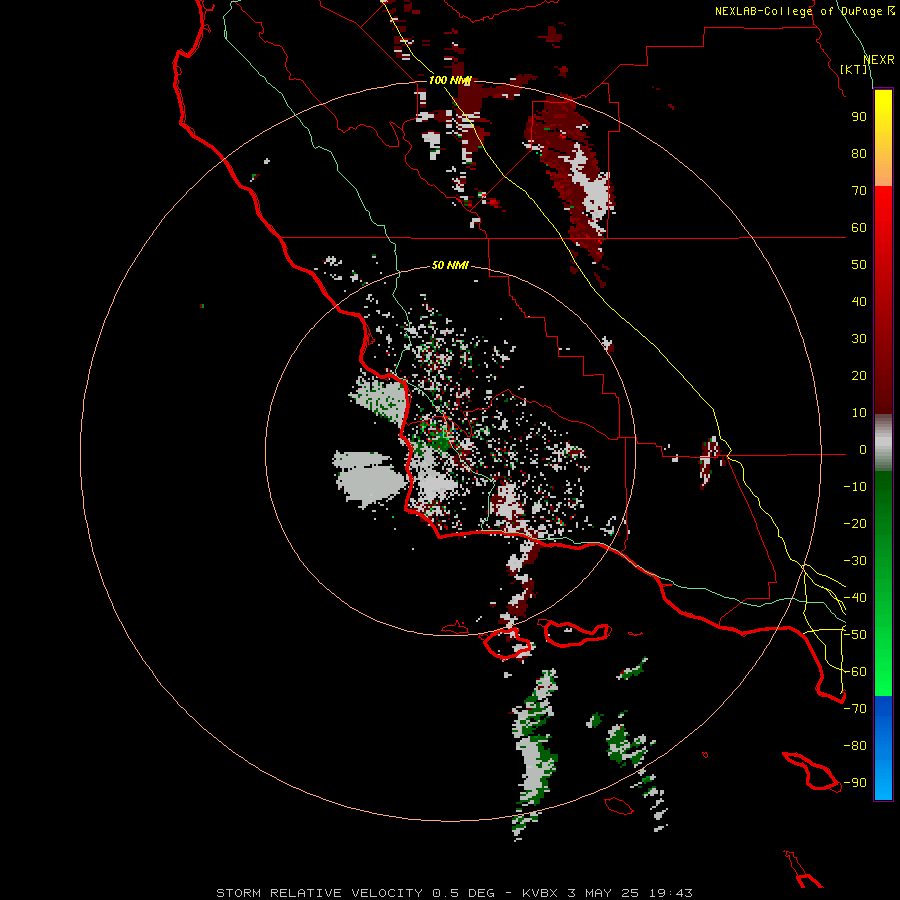Click the 40 value on velocity scale

[859, 302]
